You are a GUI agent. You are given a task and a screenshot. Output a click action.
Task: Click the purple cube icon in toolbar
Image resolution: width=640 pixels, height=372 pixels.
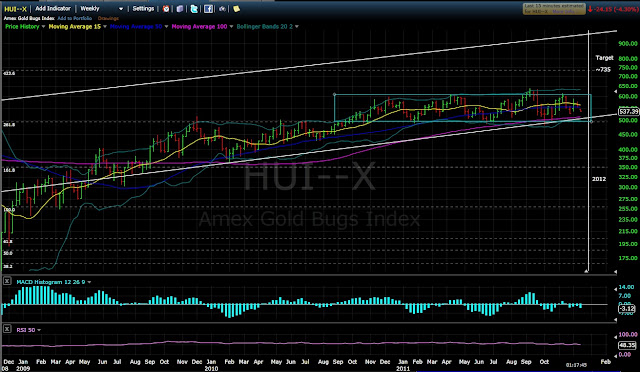180,9
